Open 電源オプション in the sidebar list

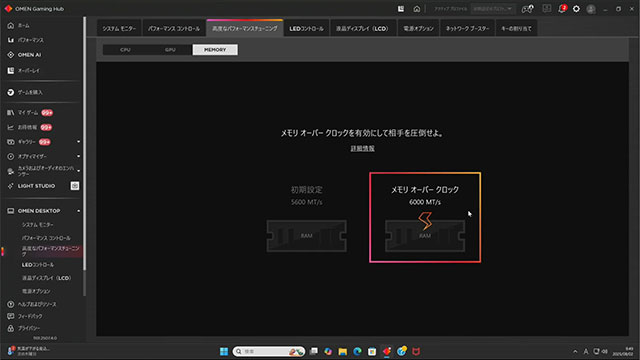tap(36, 291)
